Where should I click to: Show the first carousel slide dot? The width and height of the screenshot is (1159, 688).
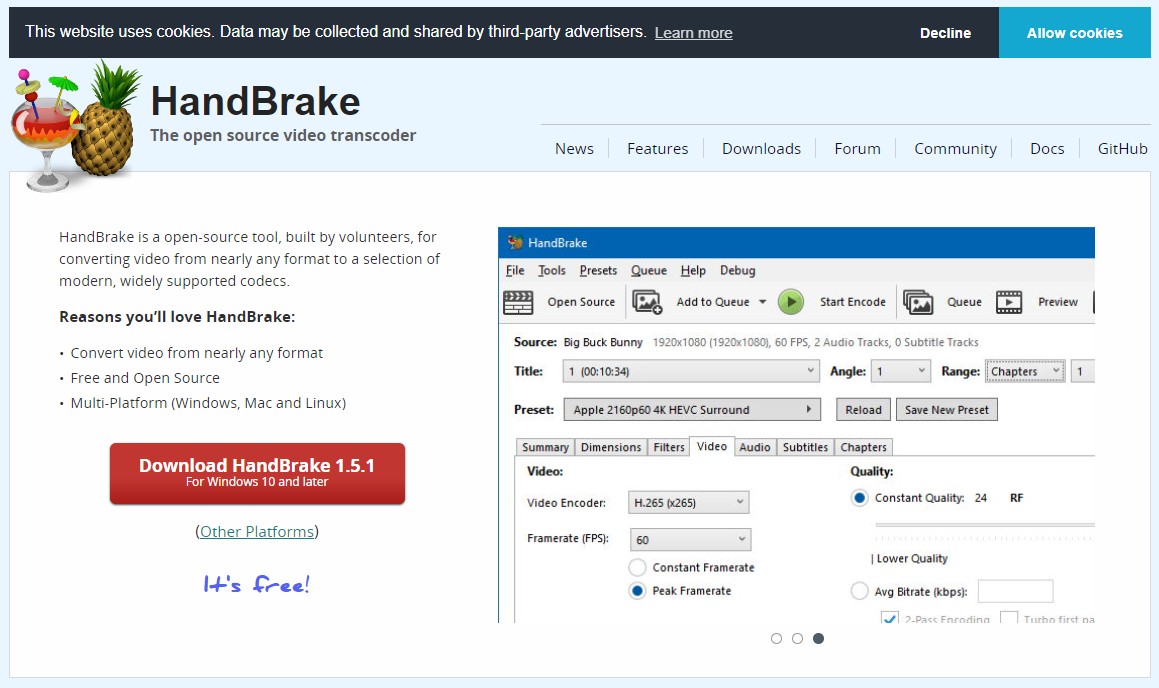click(x=776, y=638)
